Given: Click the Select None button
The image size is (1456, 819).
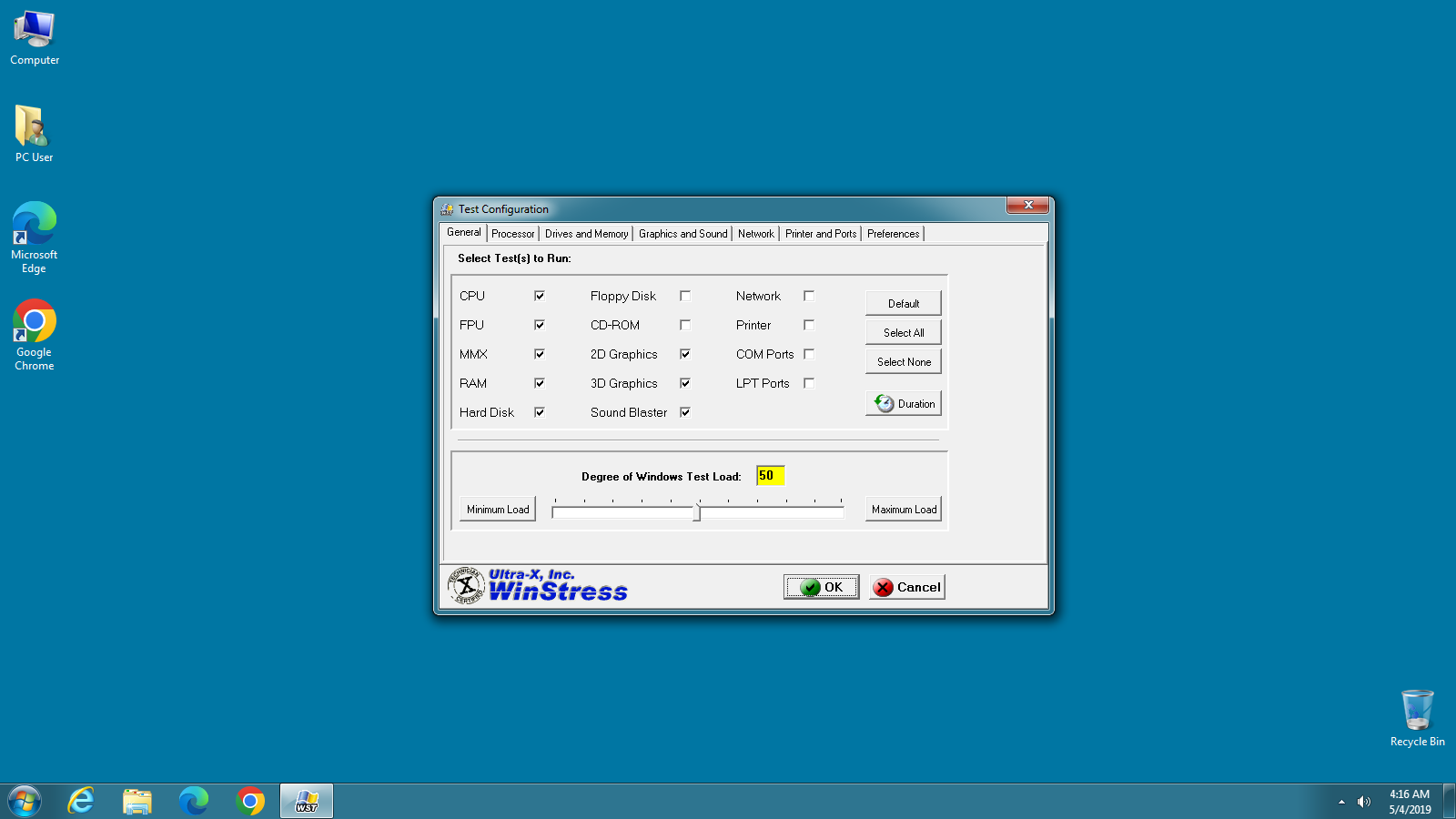Looking at the screenshot, I should pos(904,361).
